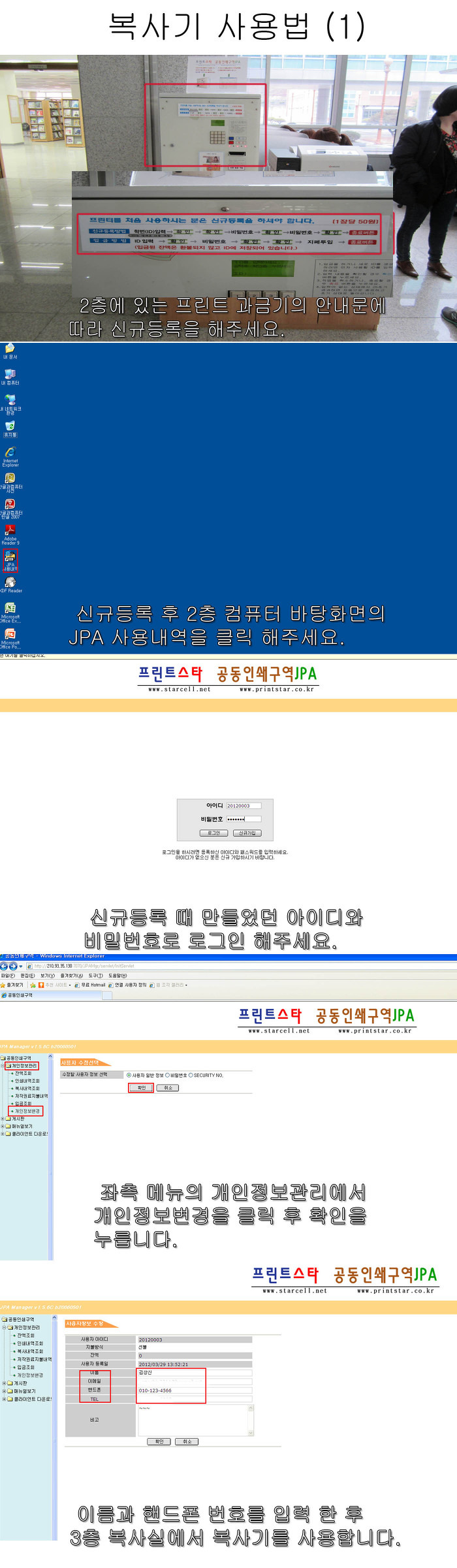
Task: Open the 도구(T) menu in IE
Action: pos(95,976)
